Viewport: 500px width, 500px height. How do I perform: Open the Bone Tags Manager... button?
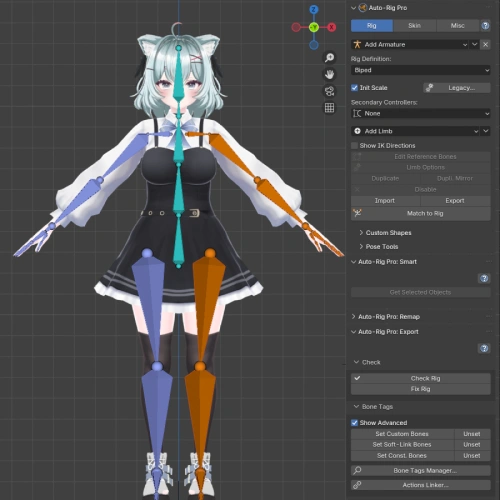click(421, 471)
